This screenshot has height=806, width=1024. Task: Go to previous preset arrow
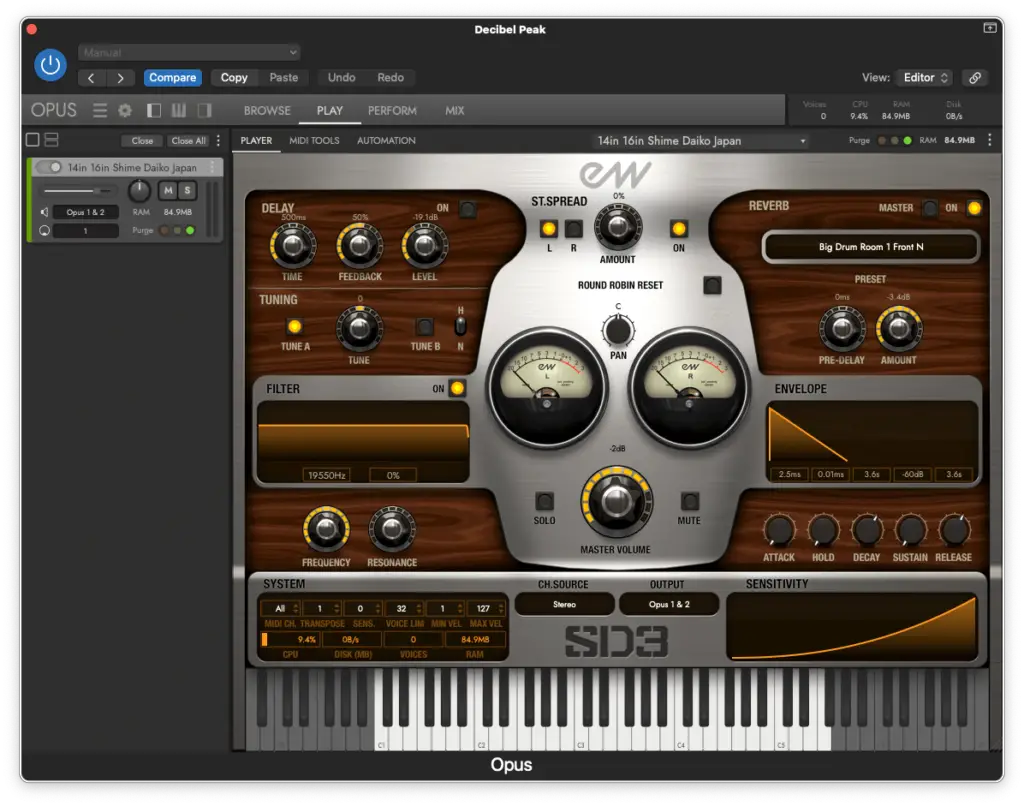click(x=91, y=78)
